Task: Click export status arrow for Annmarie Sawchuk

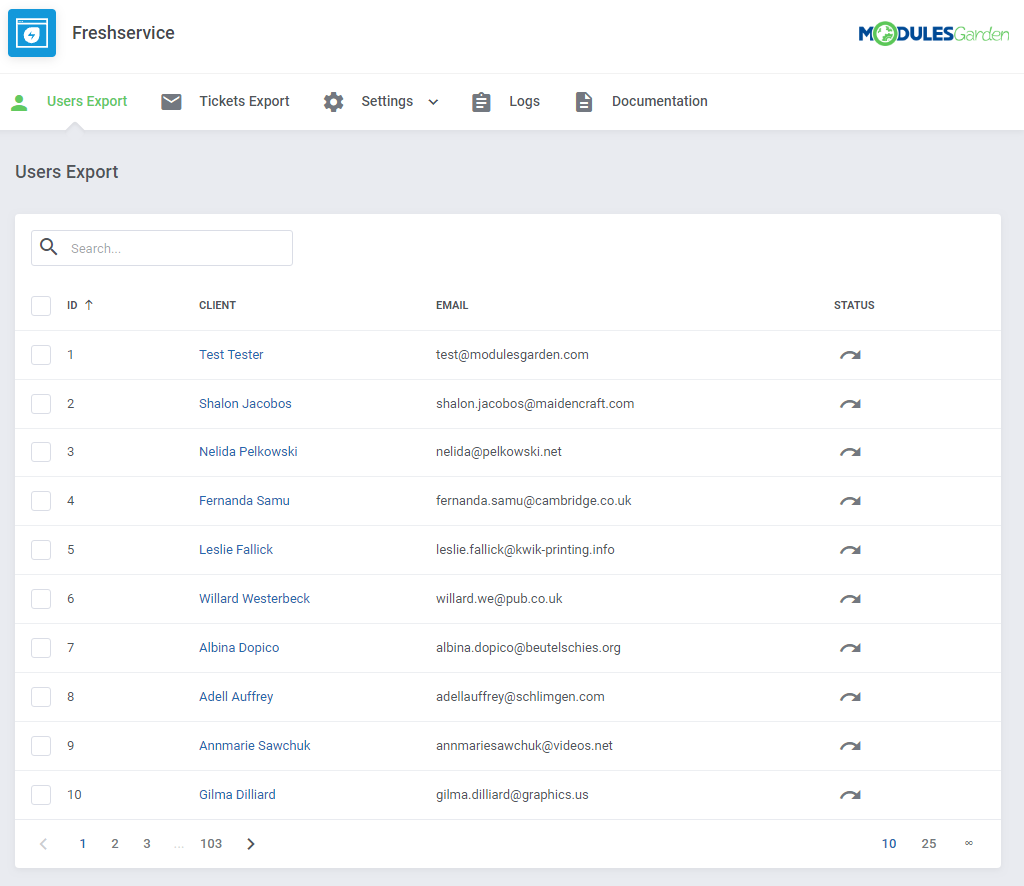Action: (x=850, y=746)
